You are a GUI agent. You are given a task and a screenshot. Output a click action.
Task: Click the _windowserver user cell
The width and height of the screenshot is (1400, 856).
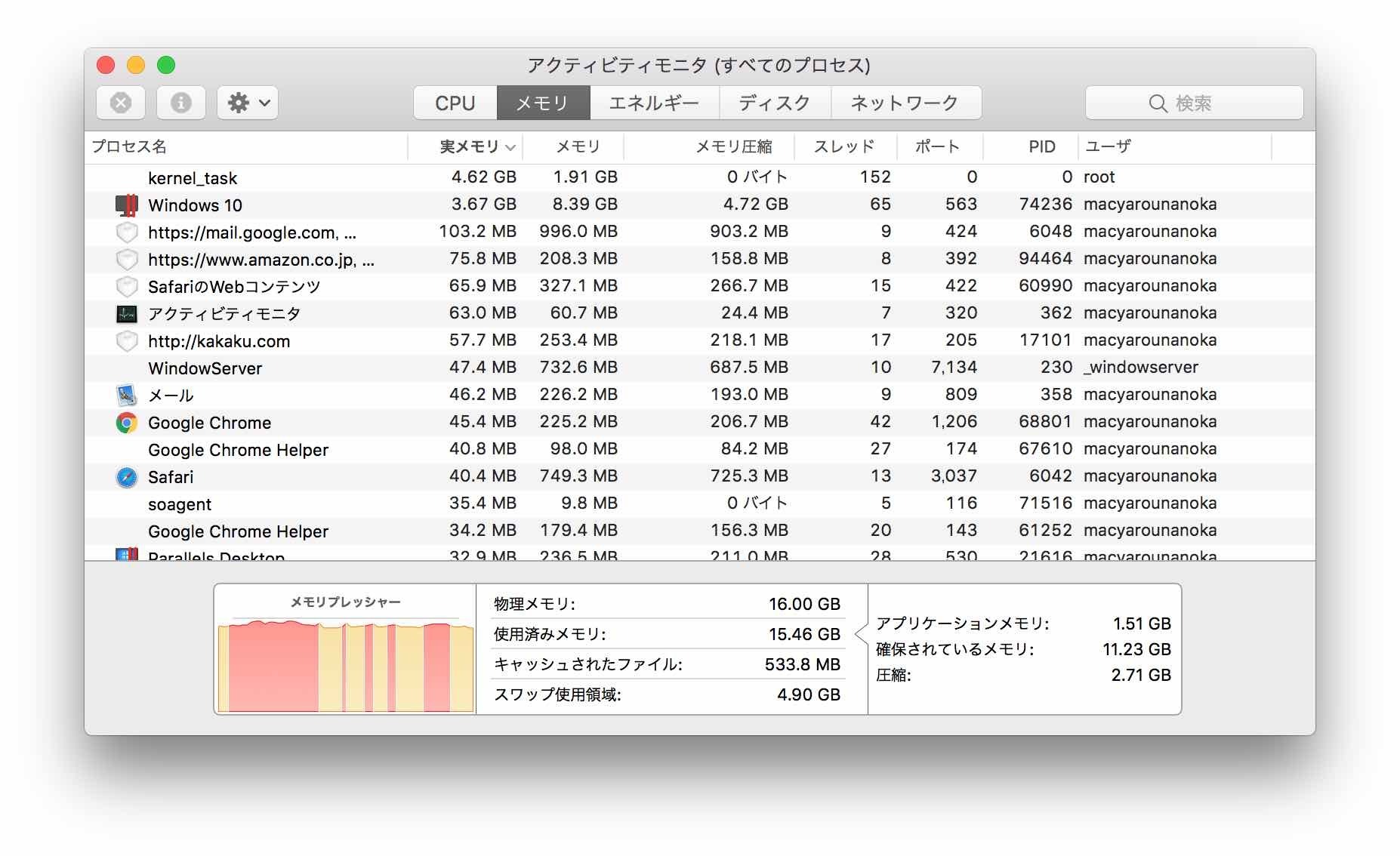(1141, 367)
